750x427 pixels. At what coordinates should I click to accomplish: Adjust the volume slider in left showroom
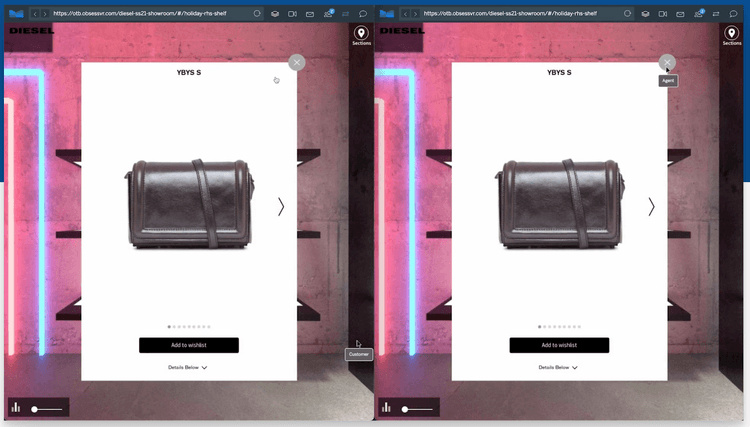[x=47, y=409]
